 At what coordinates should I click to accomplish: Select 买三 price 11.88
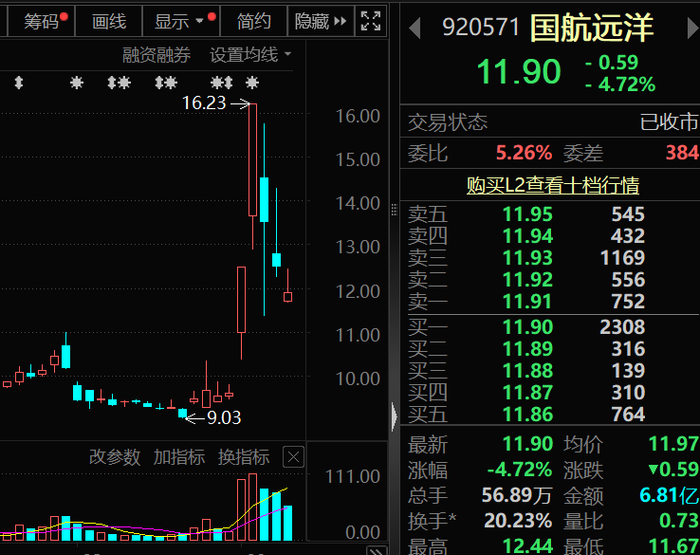[528, 371]
